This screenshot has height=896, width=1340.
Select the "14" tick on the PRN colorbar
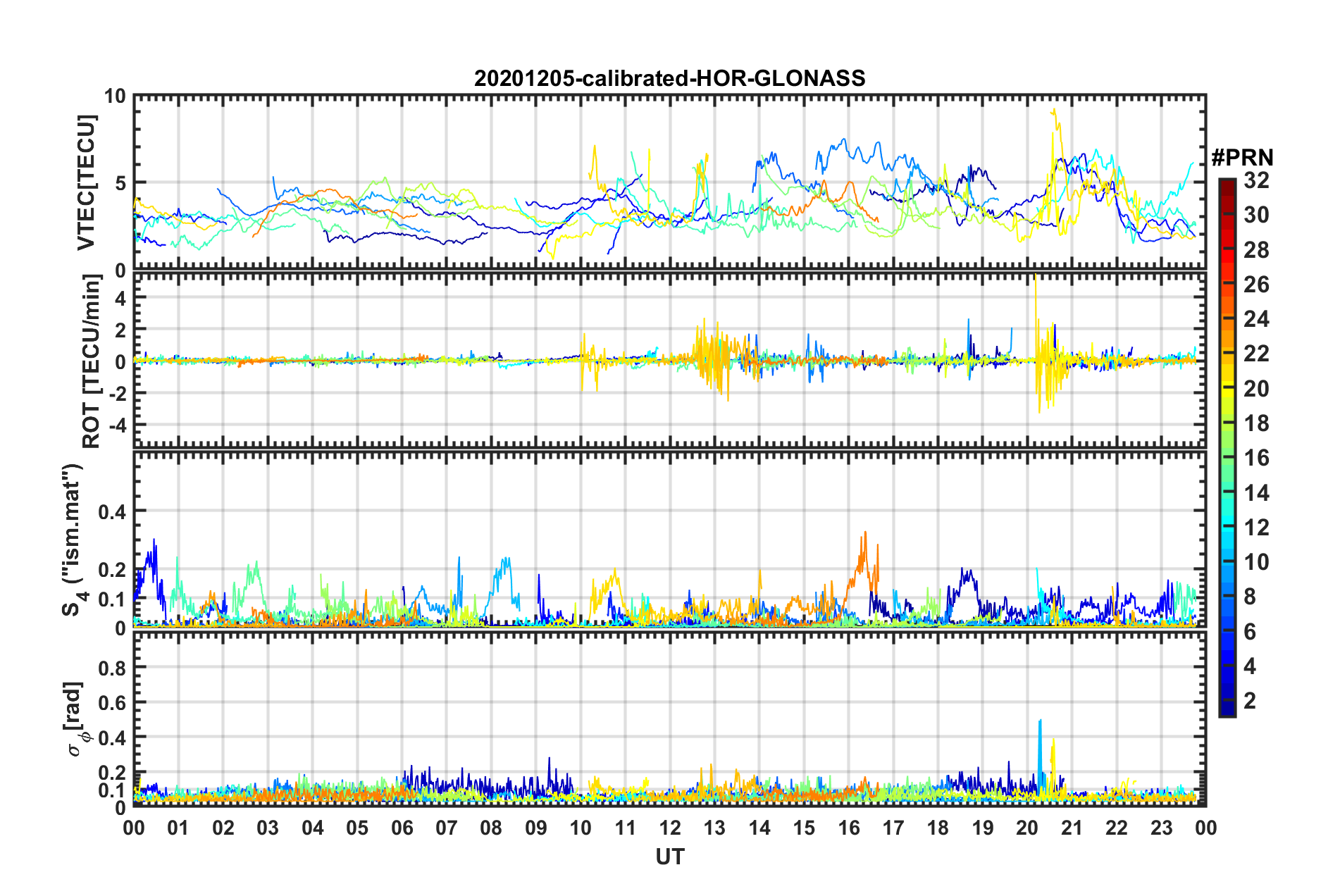pyautogui.click(x=1256, y=492)
